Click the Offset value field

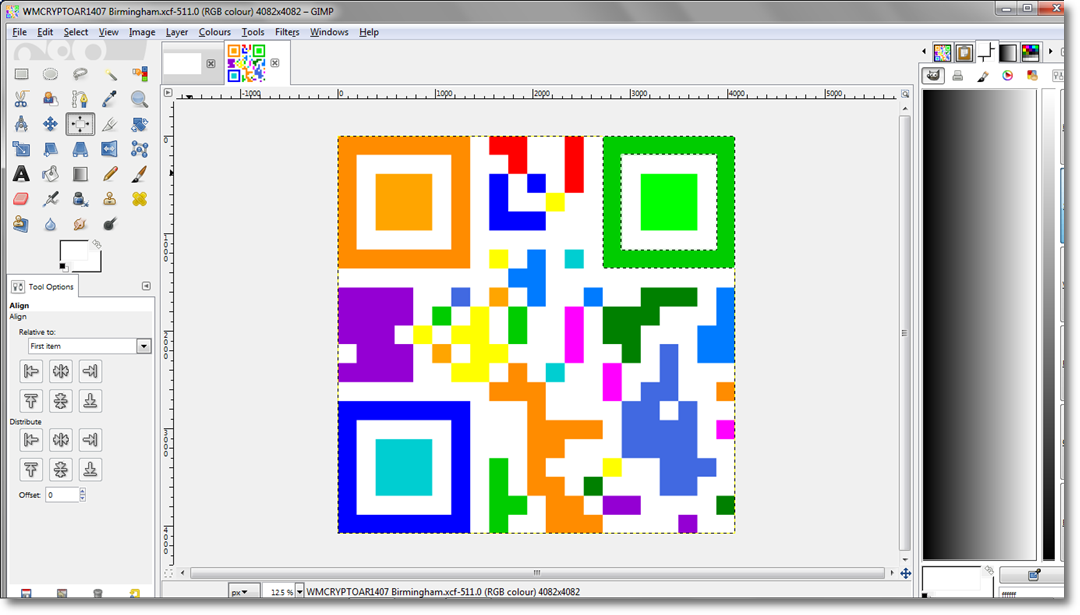(x=62, y=494)
